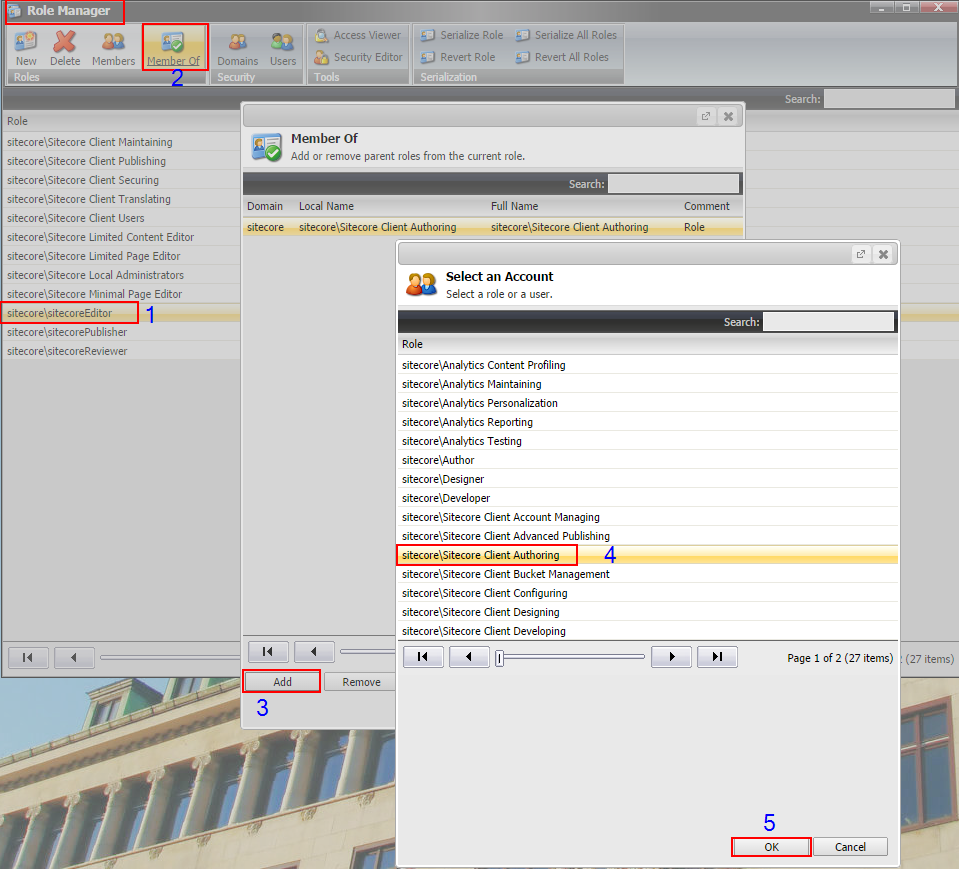
Task: Go to previous page in Member Of dialog
Action: (314, 652)
